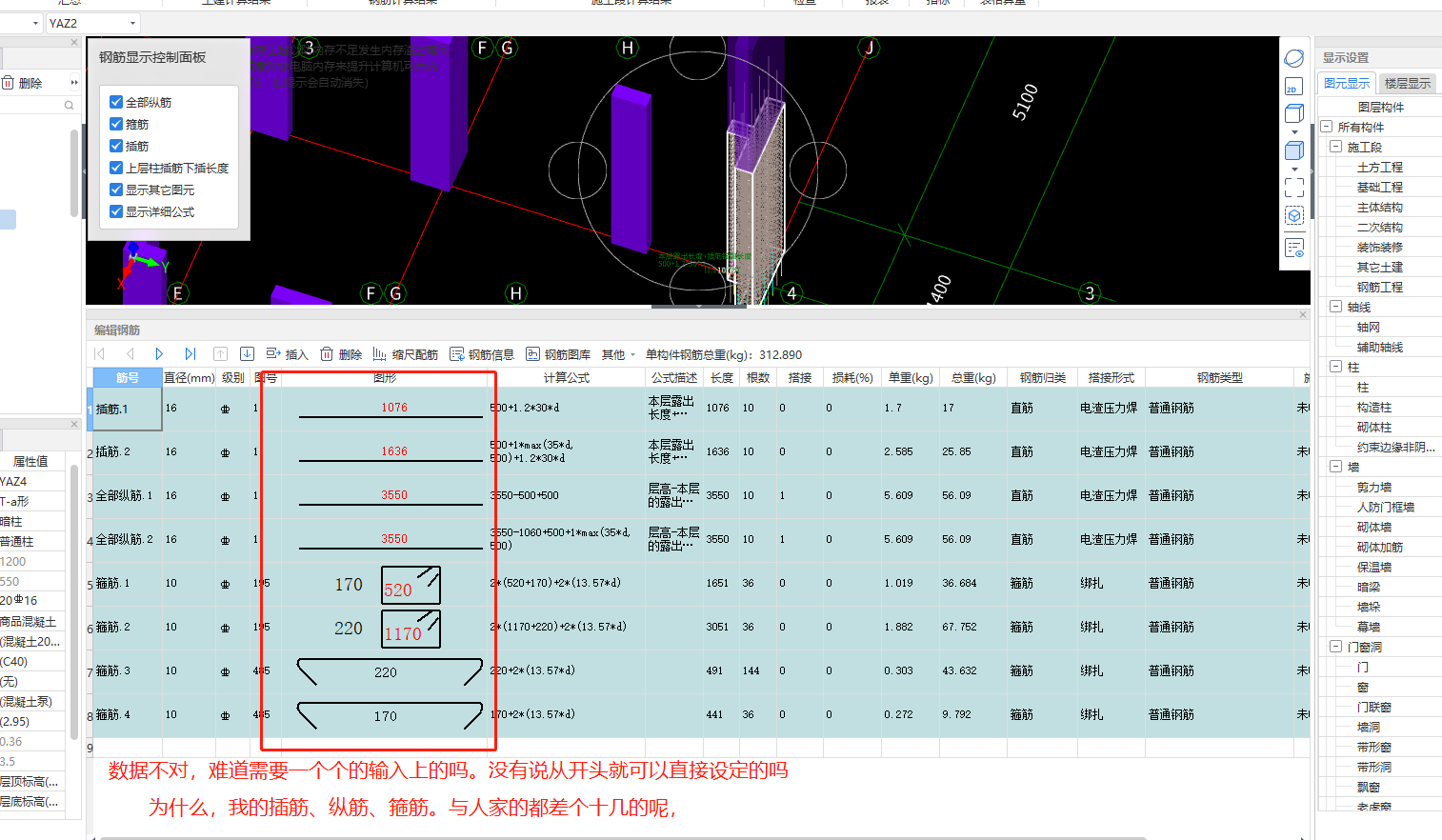Jump to the last rebar record
Screen dimensions: 1442x840
click(x=190, y=354)
